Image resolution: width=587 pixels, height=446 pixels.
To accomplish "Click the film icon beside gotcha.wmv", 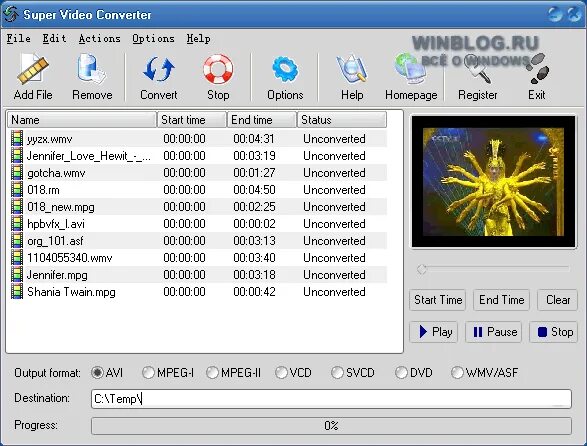I will (x=17, y=173).
